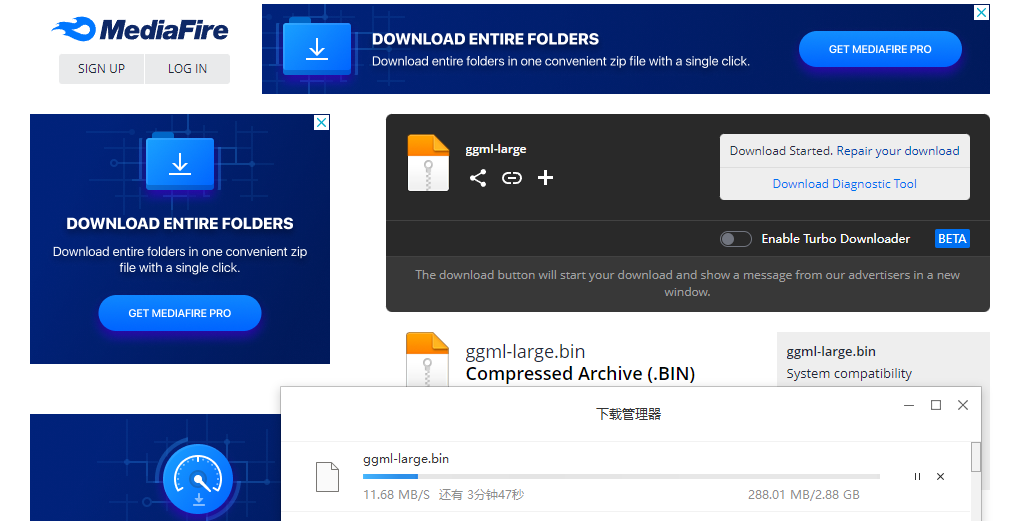Click the file icon in download manager
Viewport: 1022px width, 521px height.
point(327,477)
